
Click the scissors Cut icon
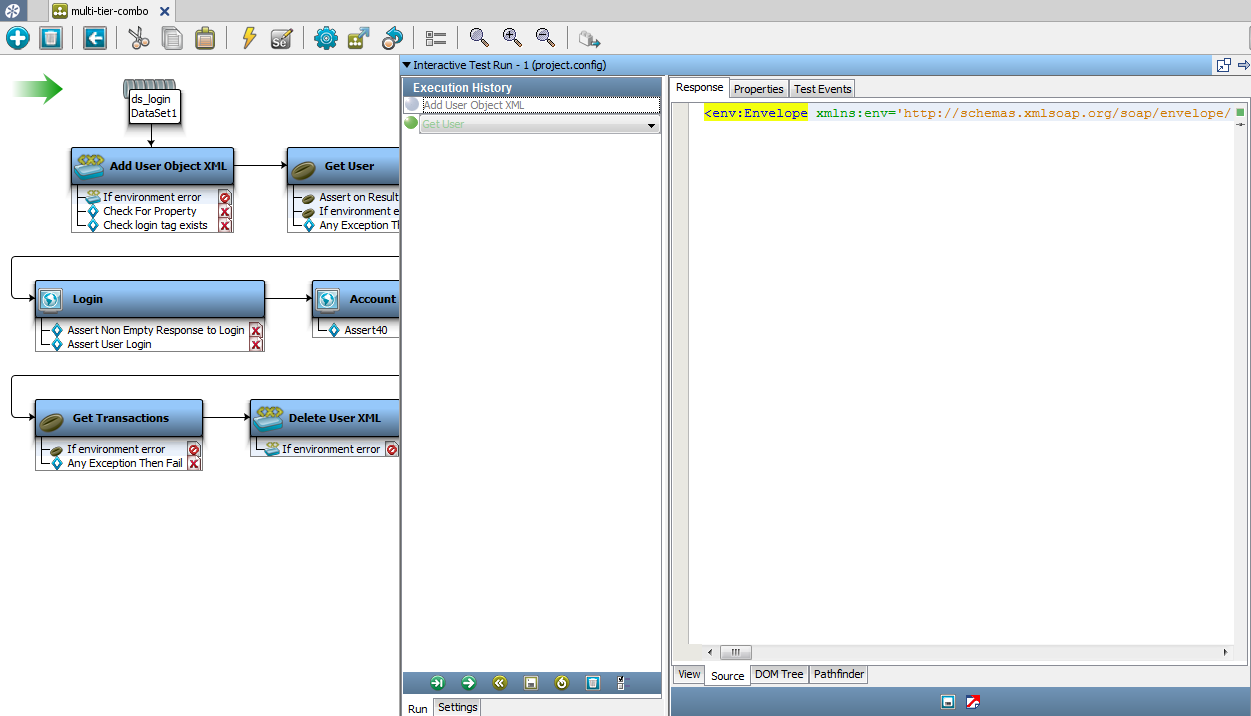click(x=139, y=38)
